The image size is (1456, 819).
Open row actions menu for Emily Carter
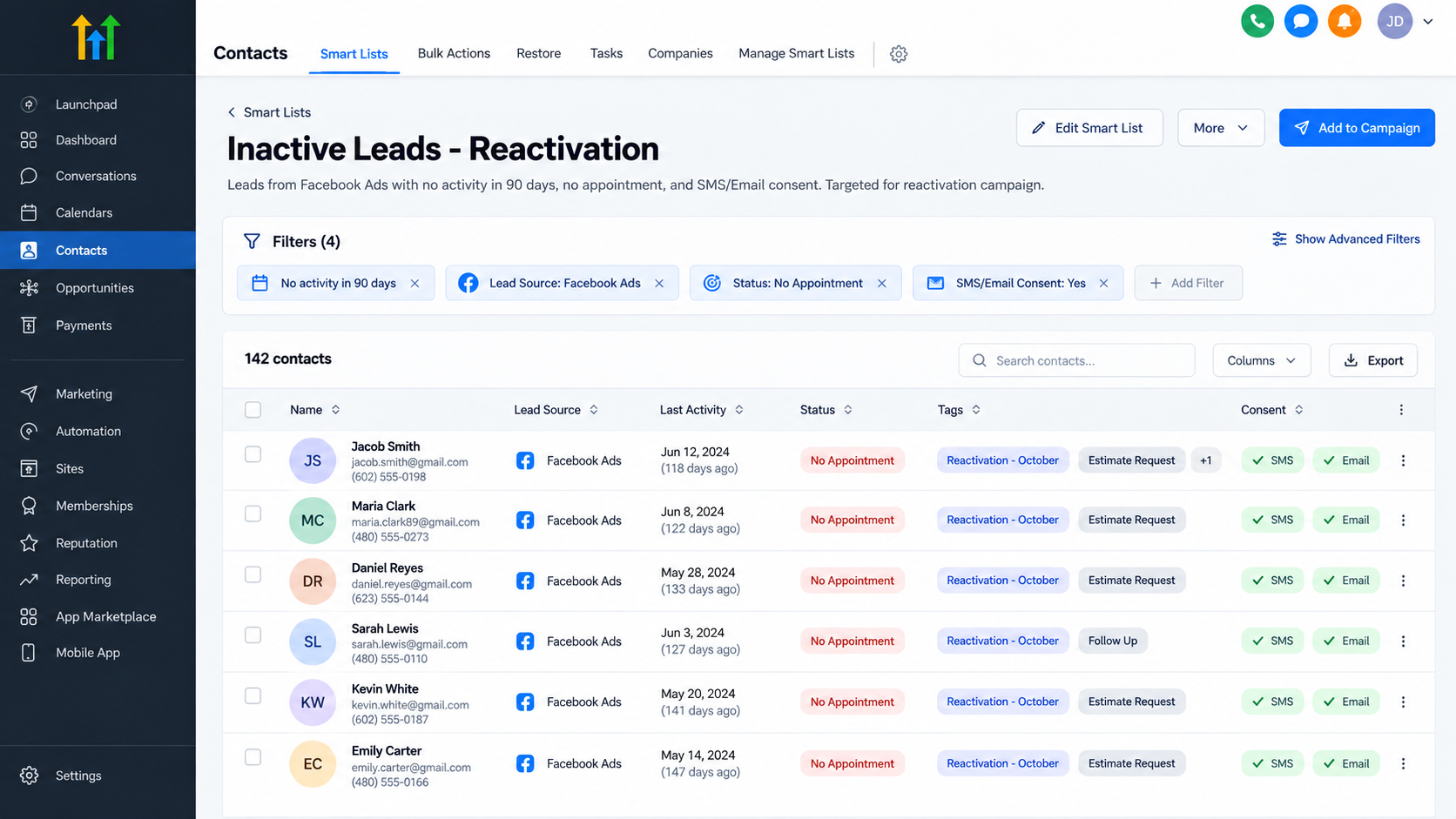1403,763
